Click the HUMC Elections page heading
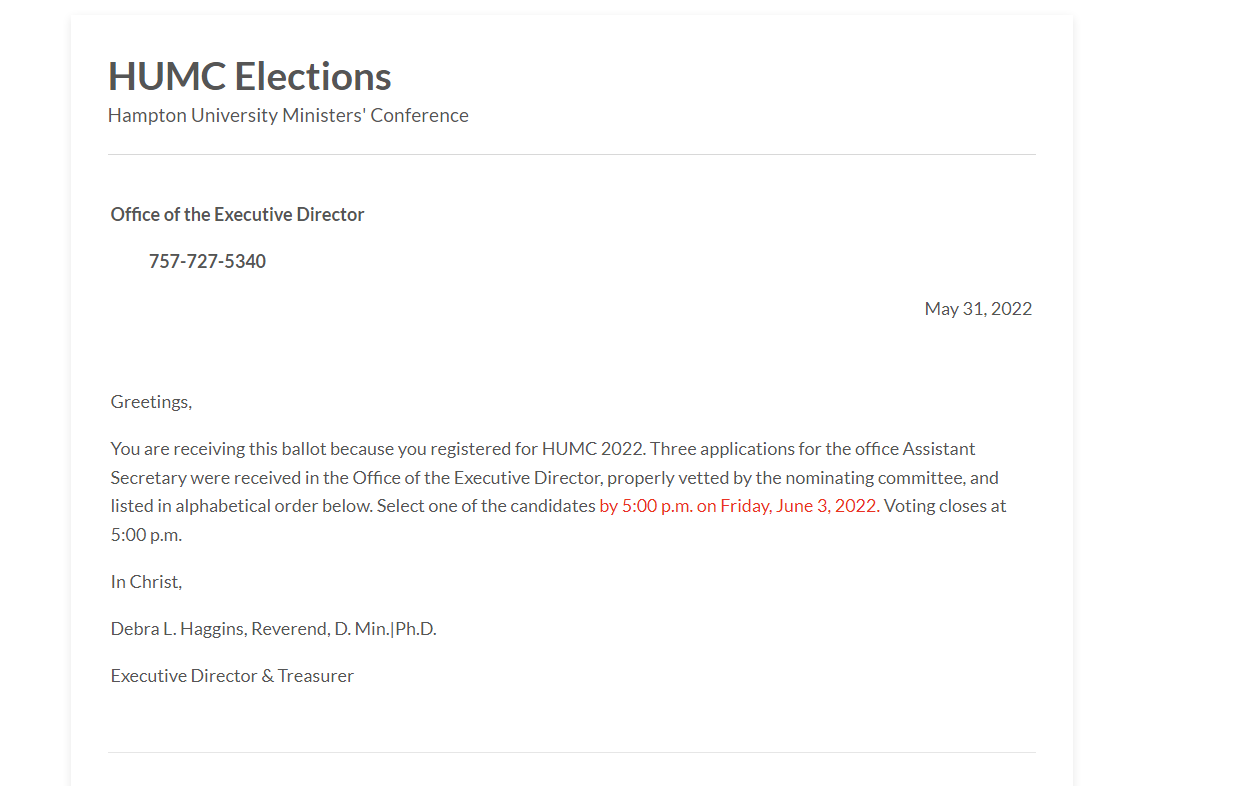Screen dimensions: 1248x786 tap(249, 76)
